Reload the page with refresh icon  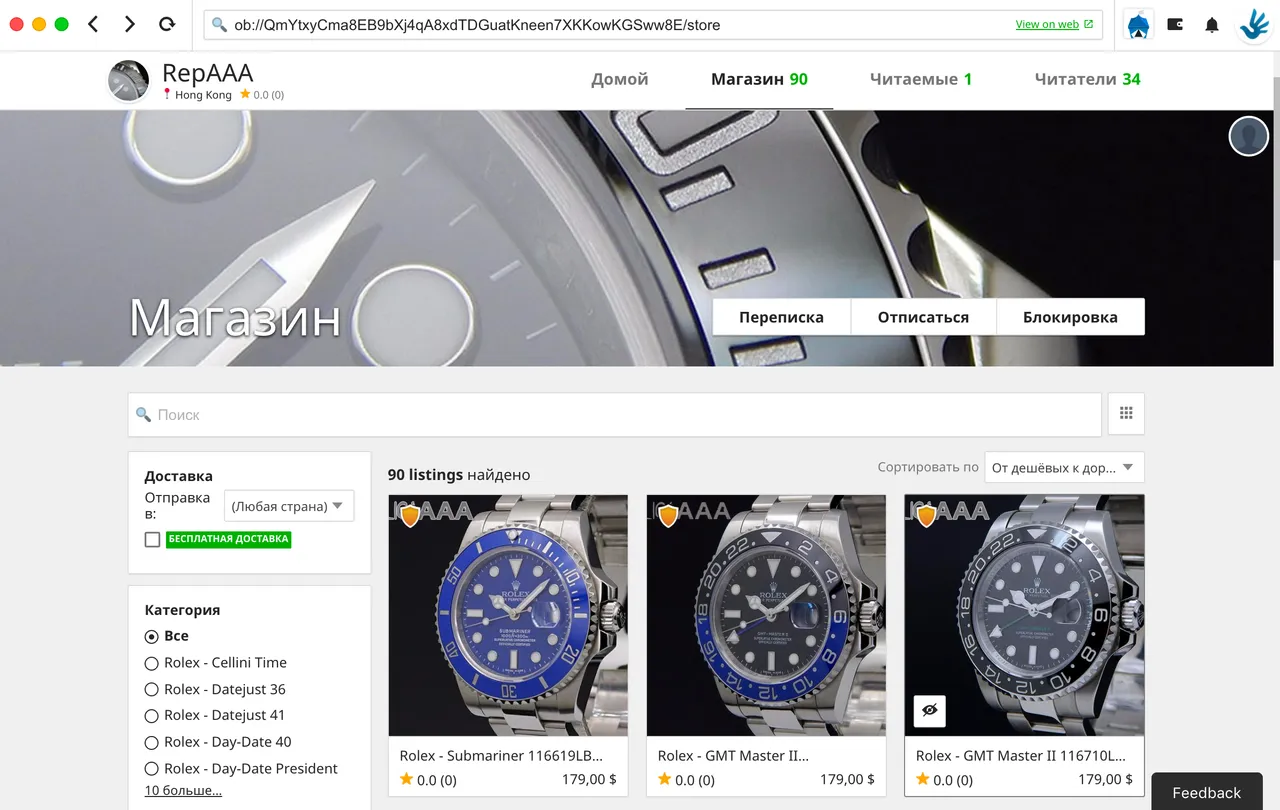(x=167, y=24)
